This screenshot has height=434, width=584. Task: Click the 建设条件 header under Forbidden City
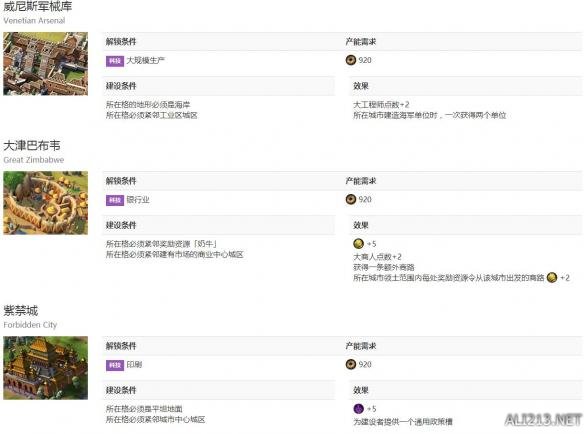(x=121, y=390)
